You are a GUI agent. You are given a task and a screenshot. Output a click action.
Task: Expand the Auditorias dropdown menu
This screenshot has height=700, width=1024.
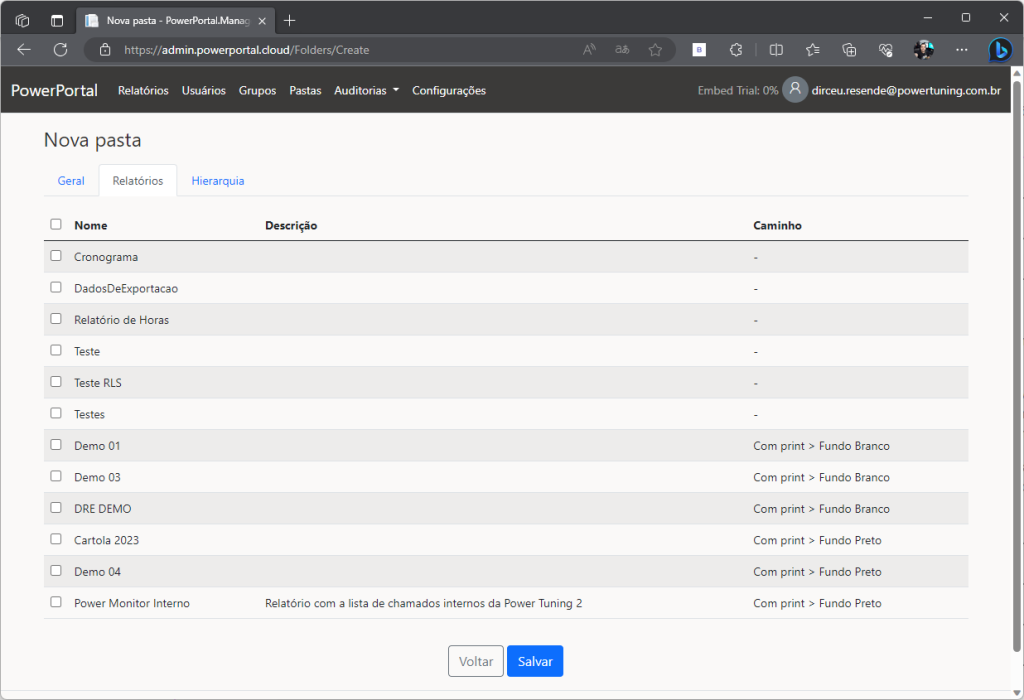[x=366, y=90]
